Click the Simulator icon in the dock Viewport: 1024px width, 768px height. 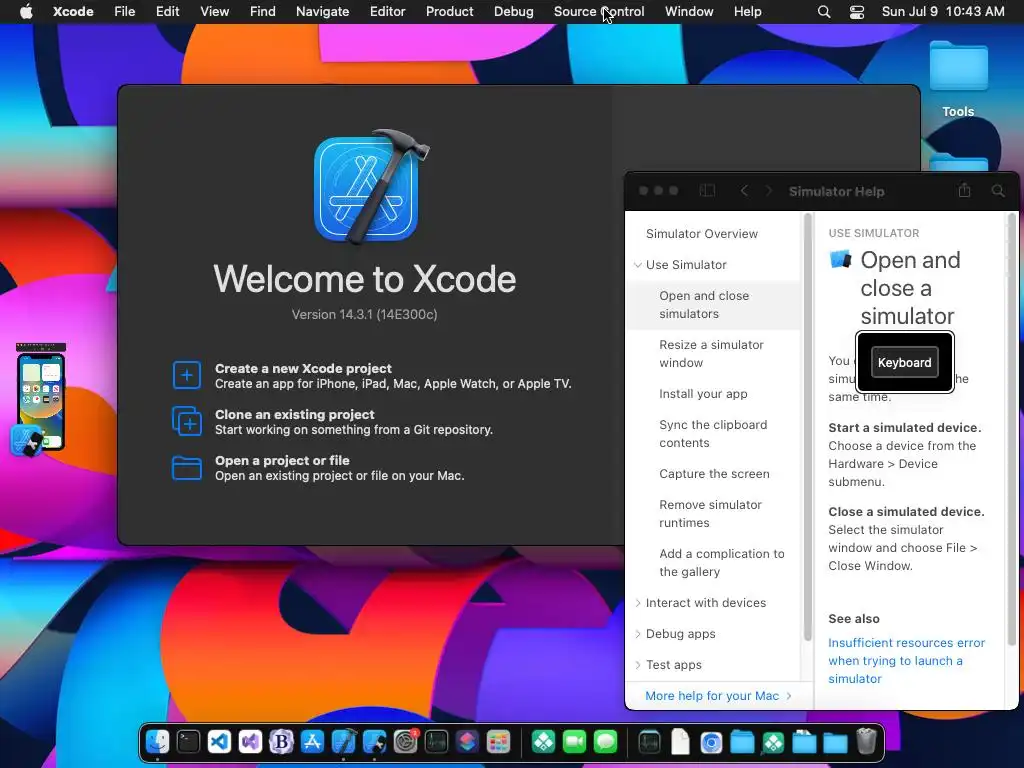[x=375, y=742]
